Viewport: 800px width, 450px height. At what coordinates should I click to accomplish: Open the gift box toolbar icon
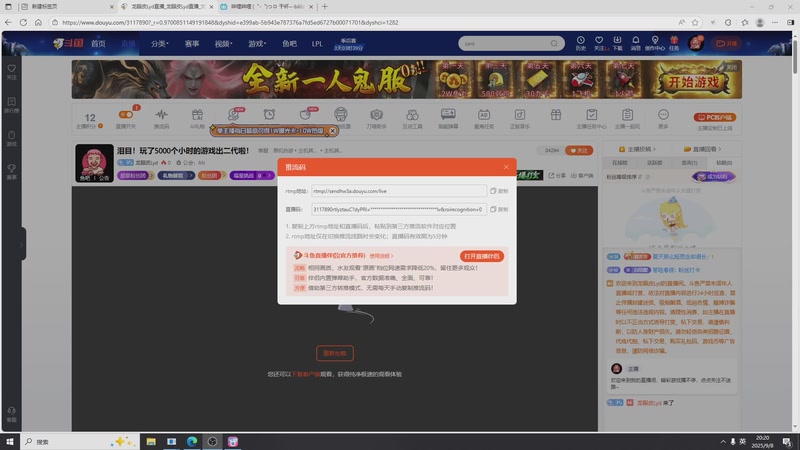click(556, 115)
